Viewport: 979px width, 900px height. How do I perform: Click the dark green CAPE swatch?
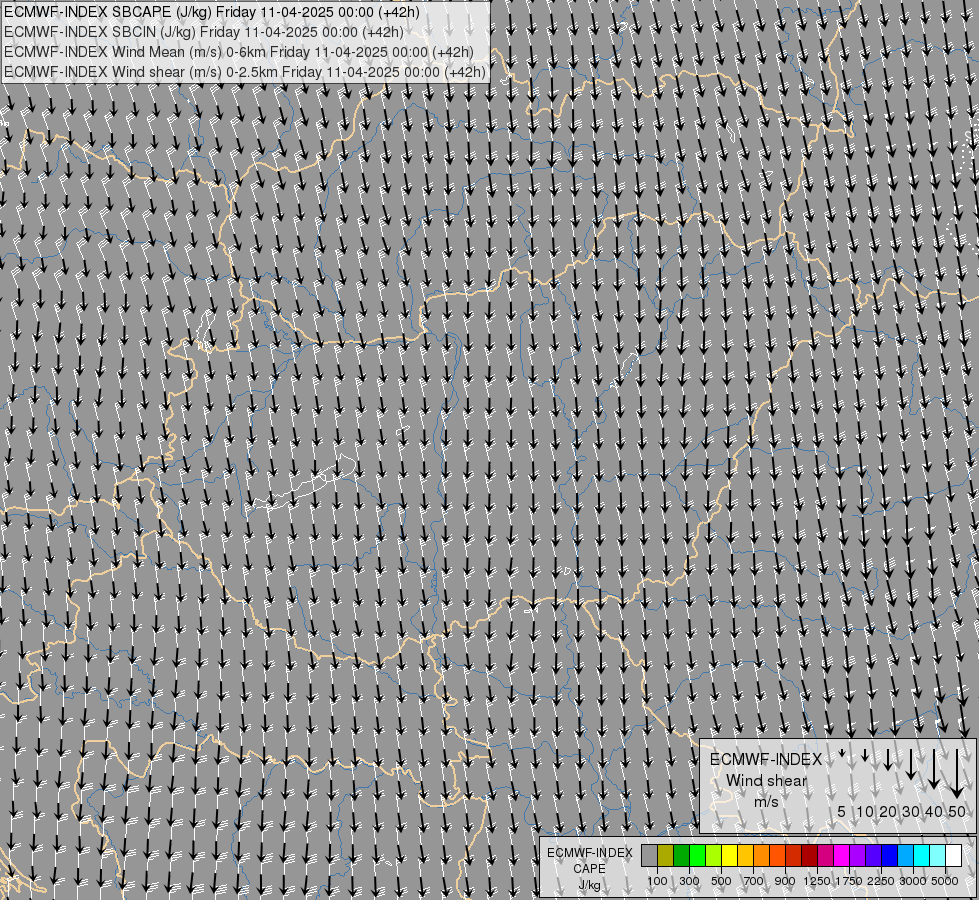pos(681,856)
